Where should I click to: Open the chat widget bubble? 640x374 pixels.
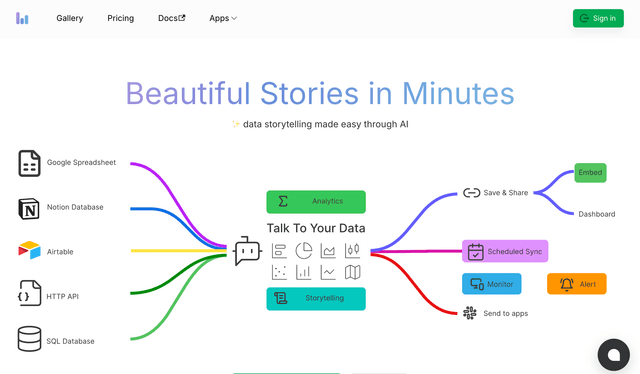[613, 355]
